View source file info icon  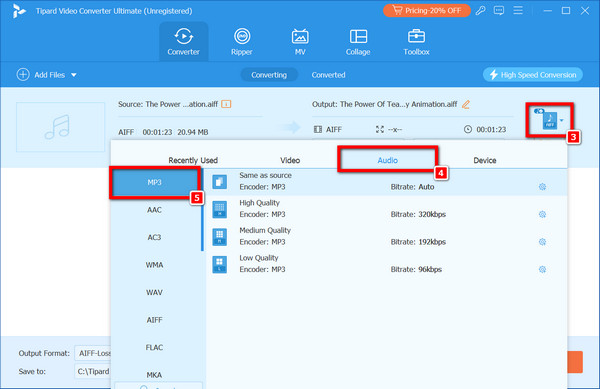226,104
